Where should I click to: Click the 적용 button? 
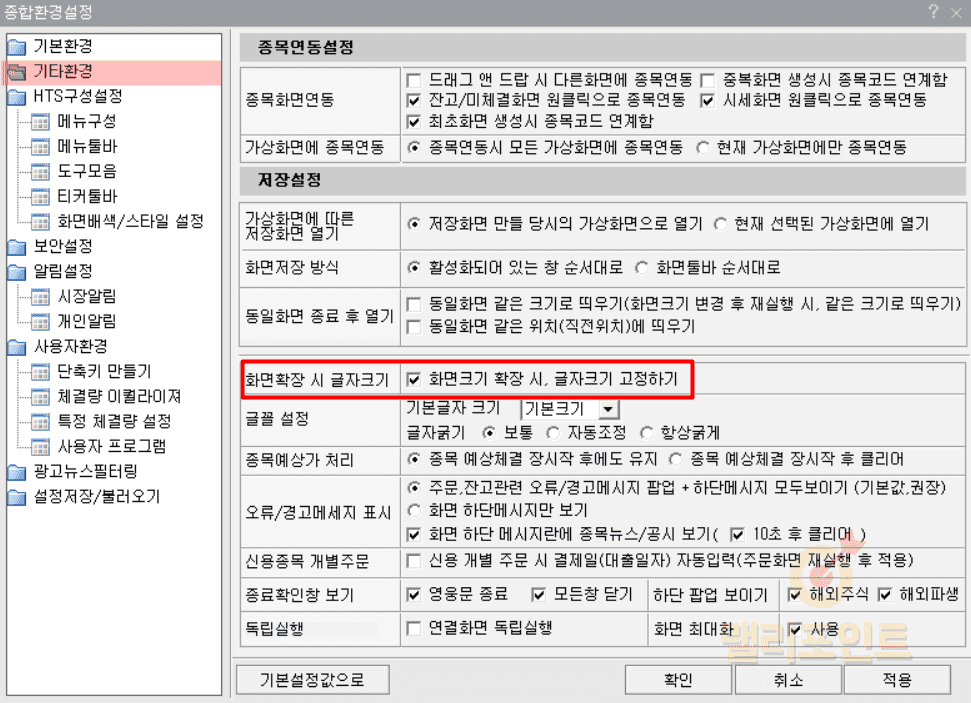pos(896,680)
